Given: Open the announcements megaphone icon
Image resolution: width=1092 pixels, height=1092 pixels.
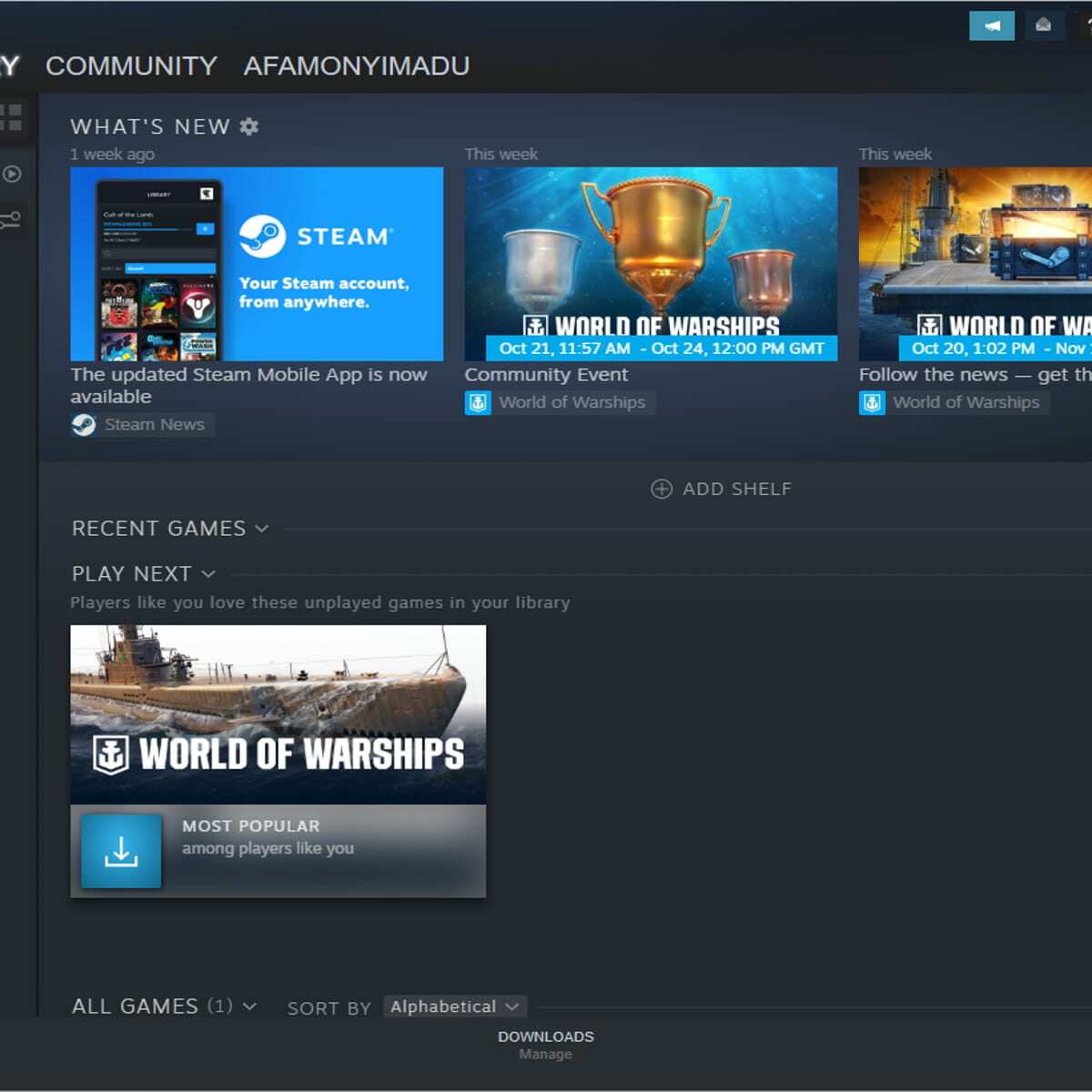Looking at the screenshot, I should [992, 25].
